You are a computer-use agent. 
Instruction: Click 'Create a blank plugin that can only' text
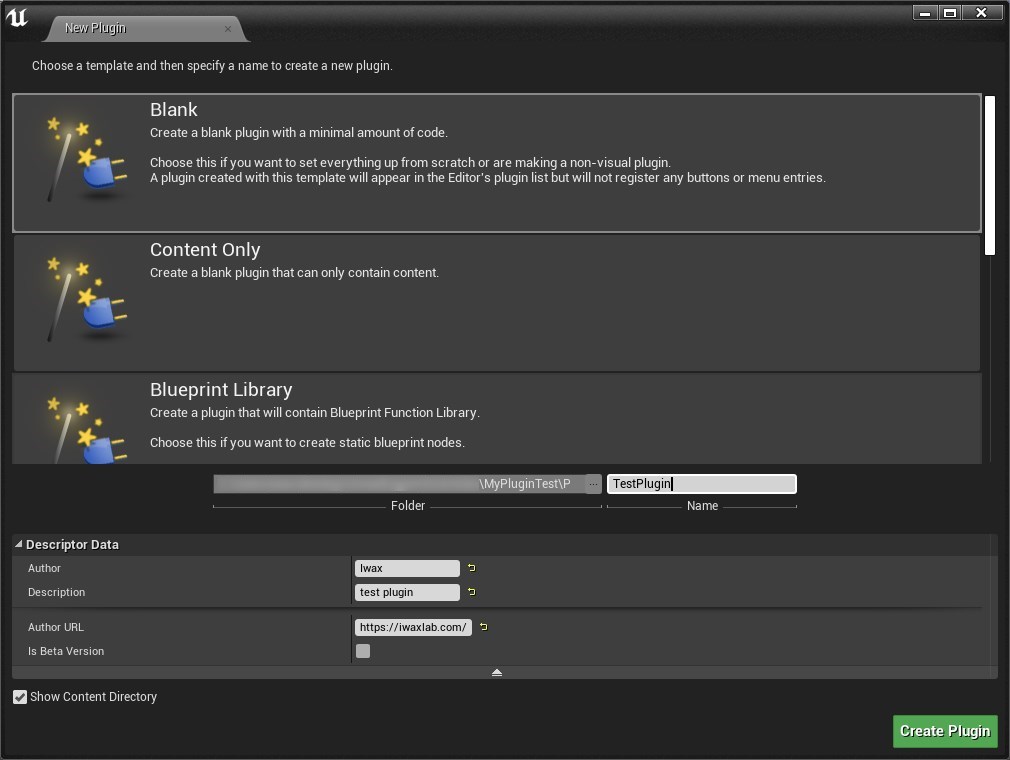[x=294, y=272]
